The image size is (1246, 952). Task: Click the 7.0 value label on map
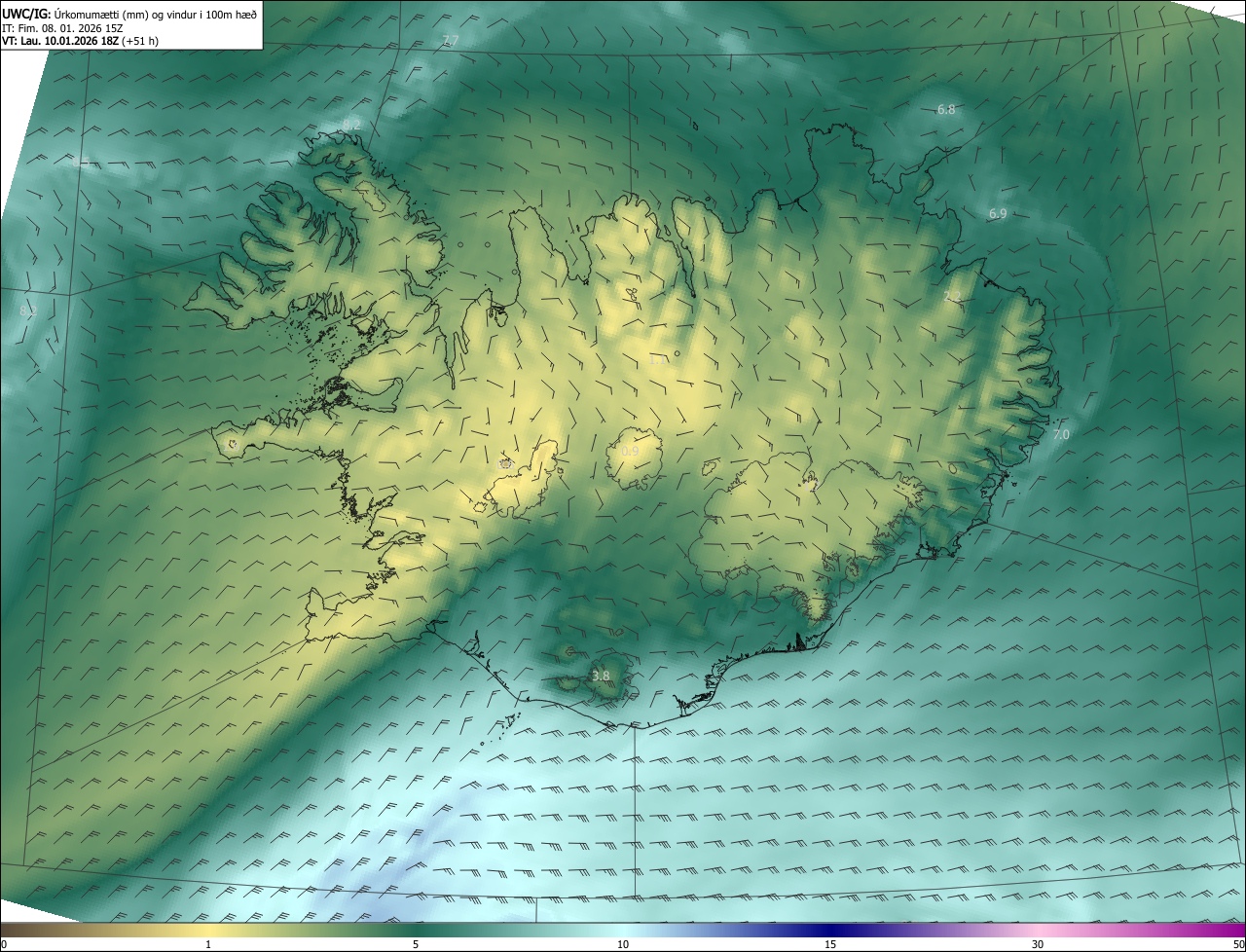coord(1061,434)
